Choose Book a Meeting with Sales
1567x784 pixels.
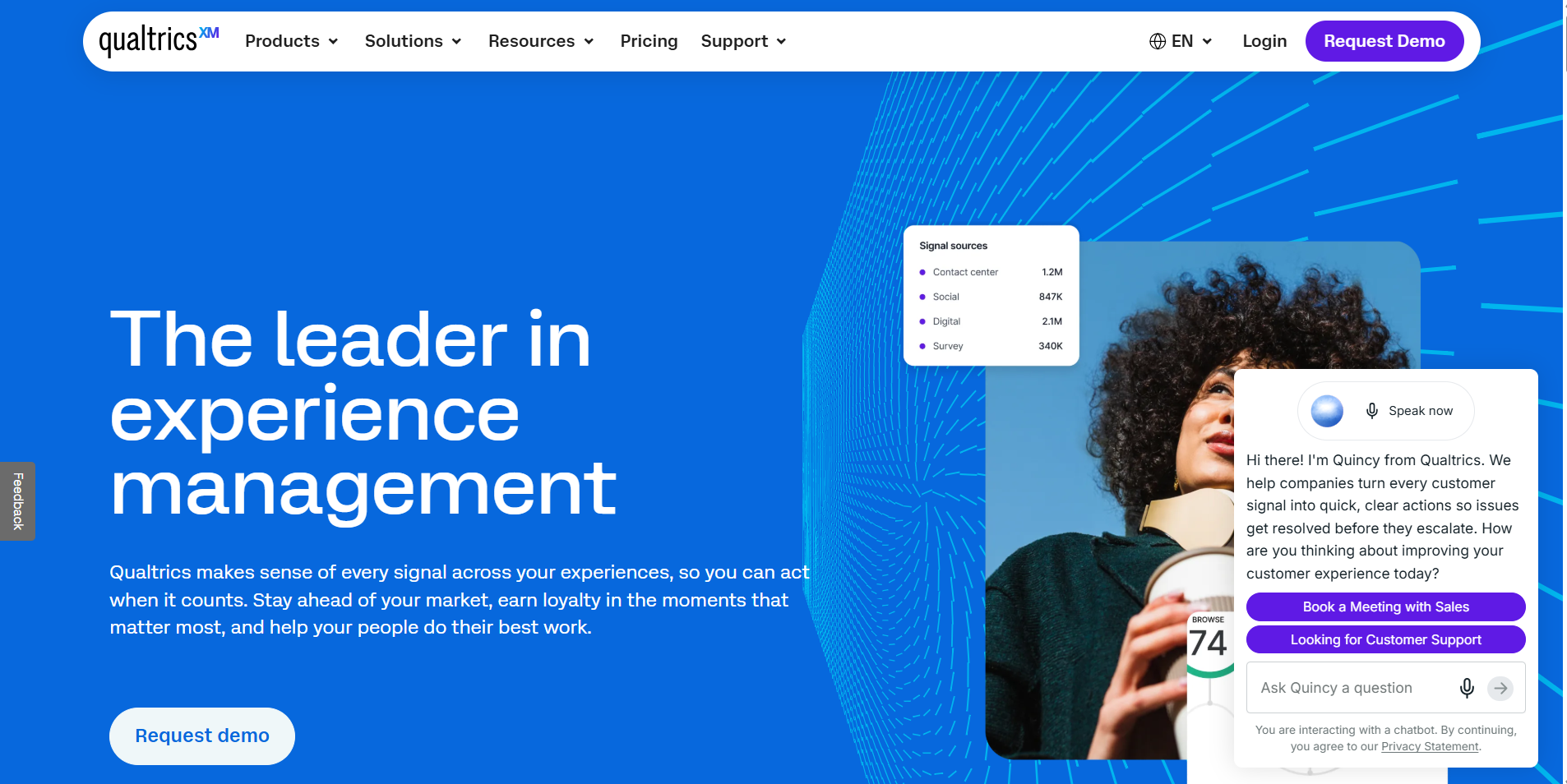tap(1385, 607)
